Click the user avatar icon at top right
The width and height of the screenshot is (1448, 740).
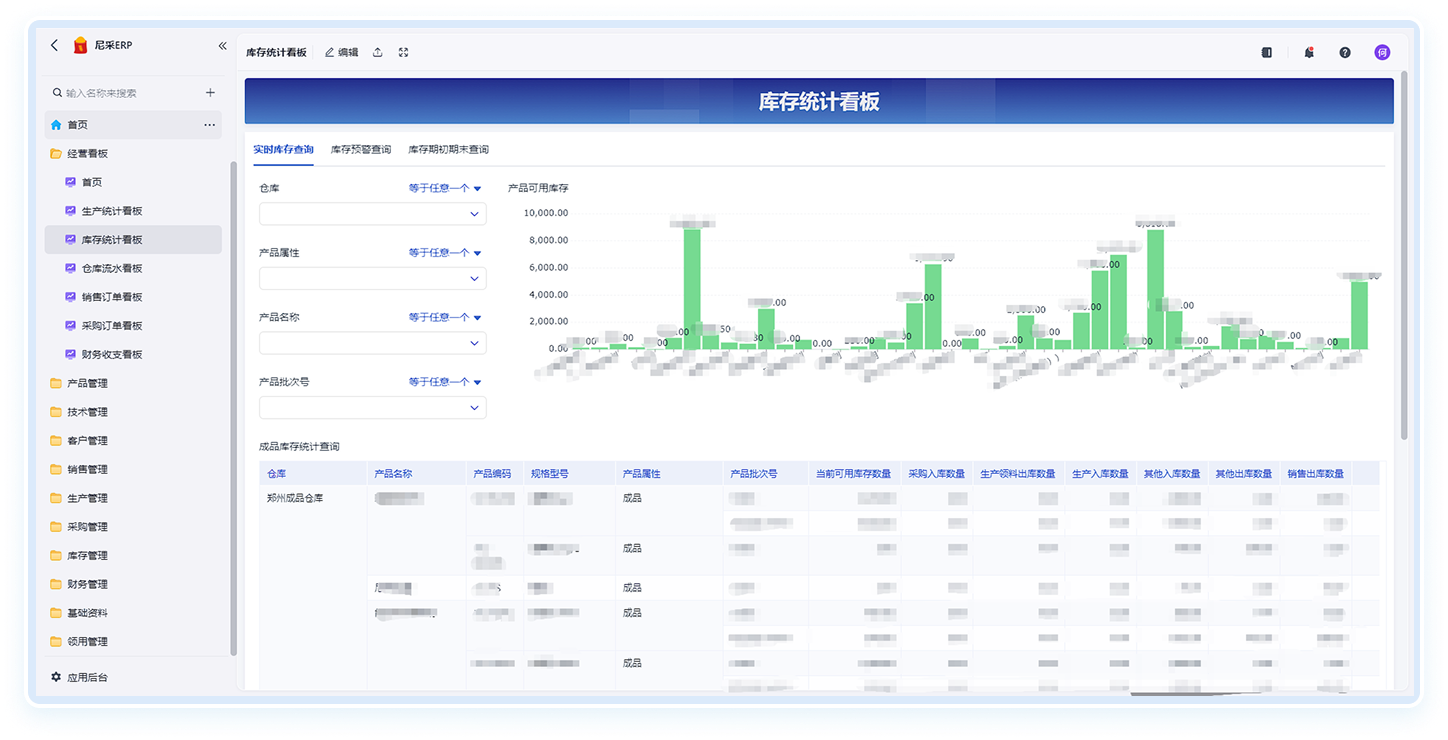(1382, 53)
